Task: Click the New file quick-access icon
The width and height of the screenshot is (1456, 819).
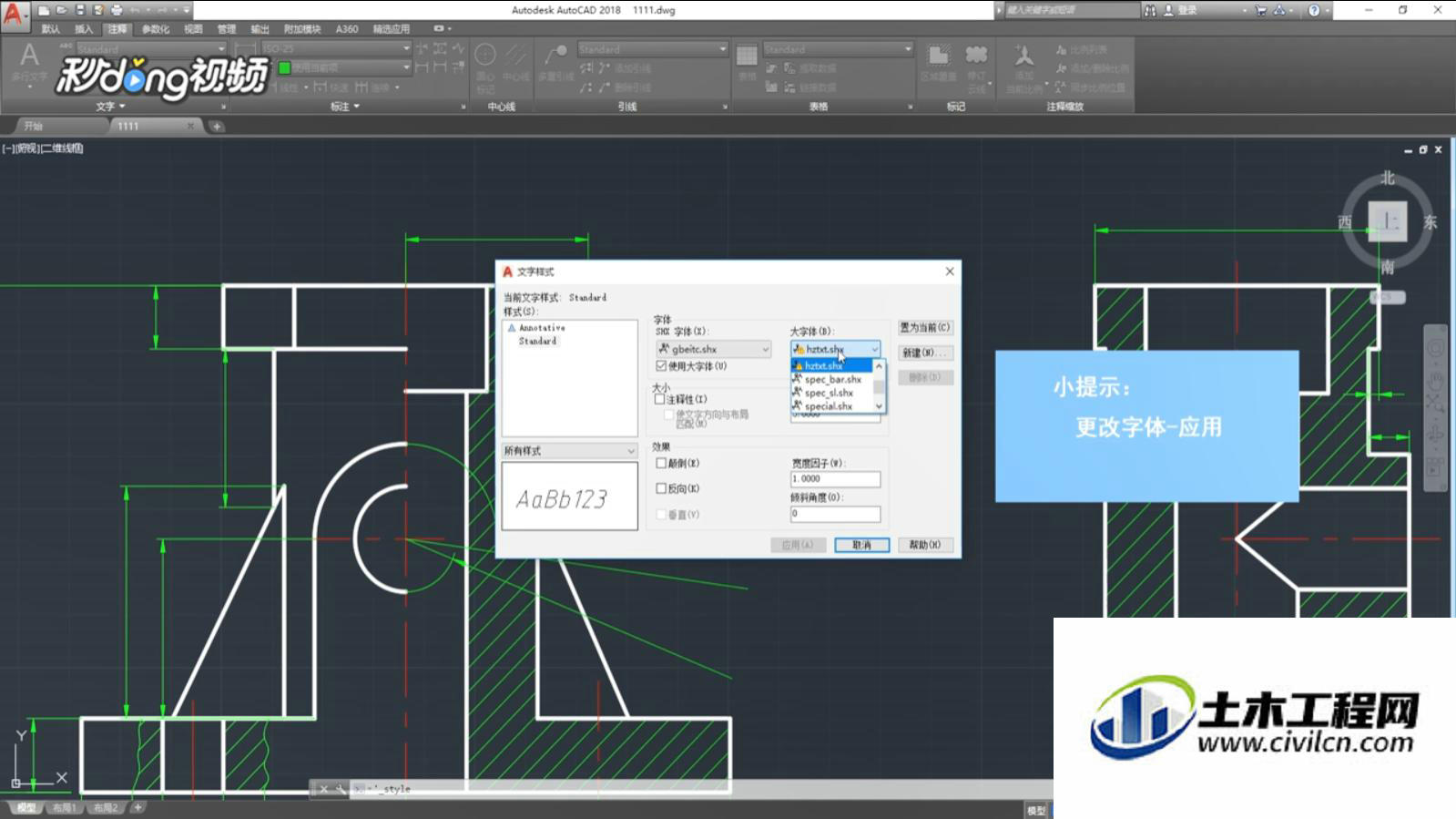Action: [43, 10]
